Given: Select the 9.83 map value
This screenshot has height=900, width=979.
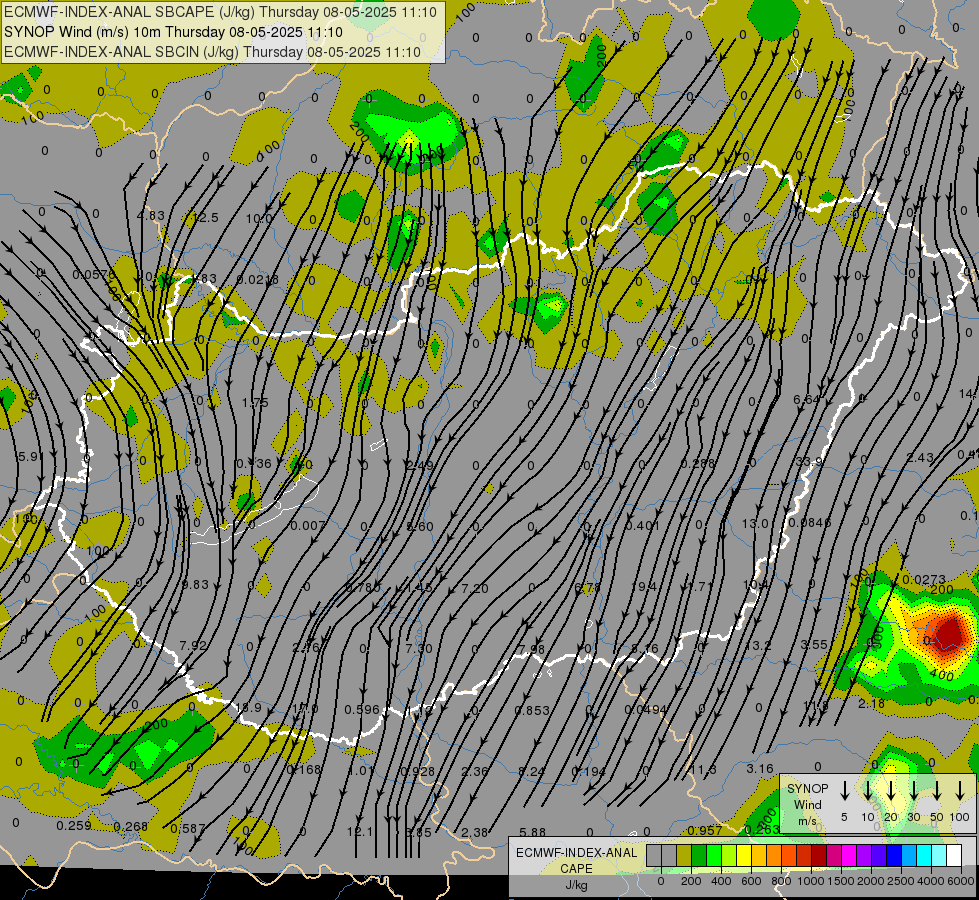Looking at the screenshot, I should pos(195,585).
